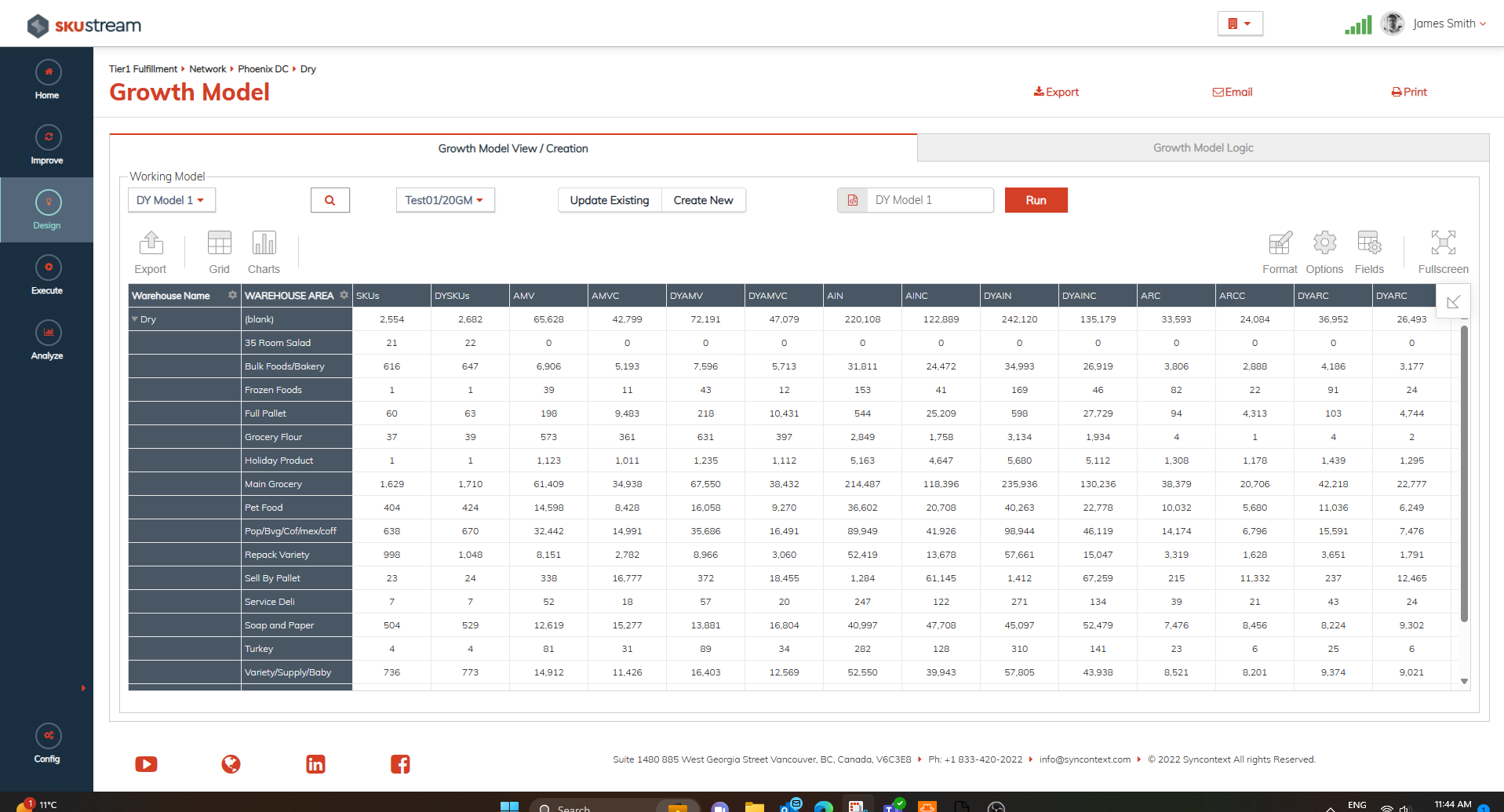The width and height of the screenshot is (1504, 812).
Task: Click the DY Model 1 name input field
Action: [930, 200]
